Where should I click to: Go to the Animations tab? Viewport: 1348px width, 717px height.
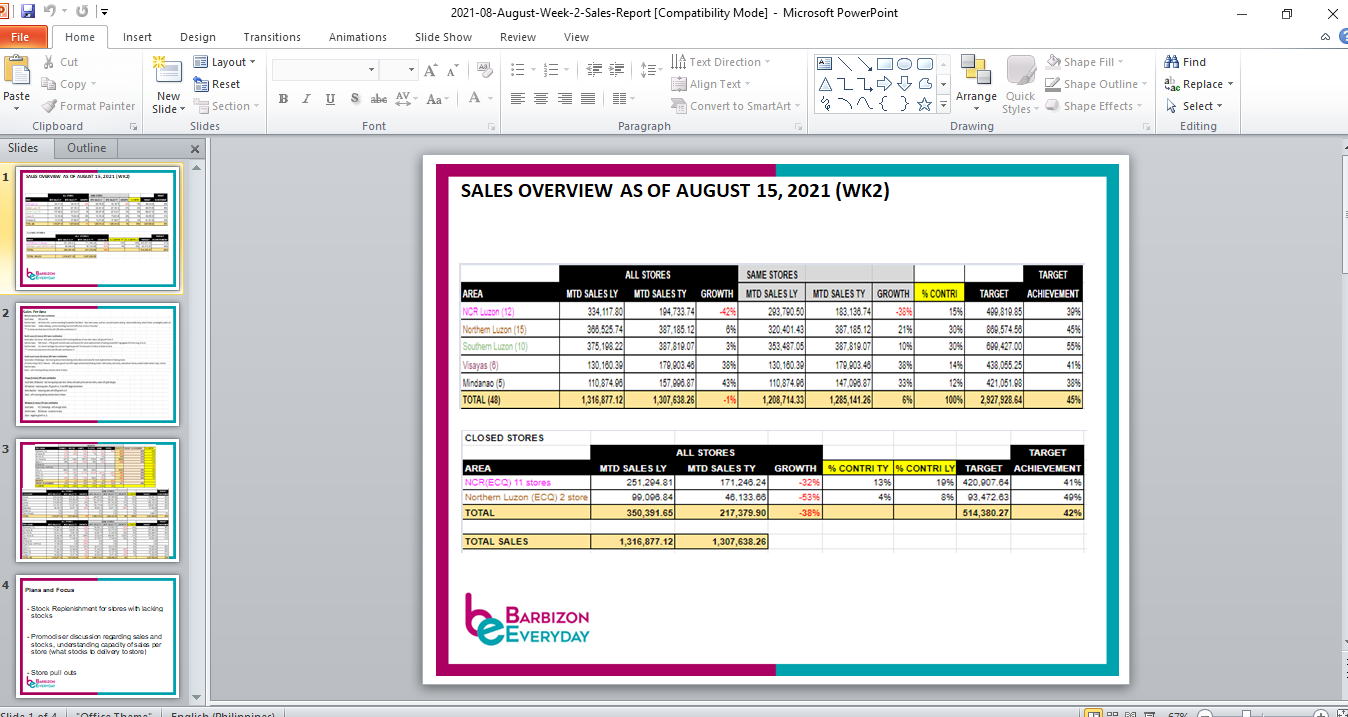pyautogui.click(x=358, y=37)
